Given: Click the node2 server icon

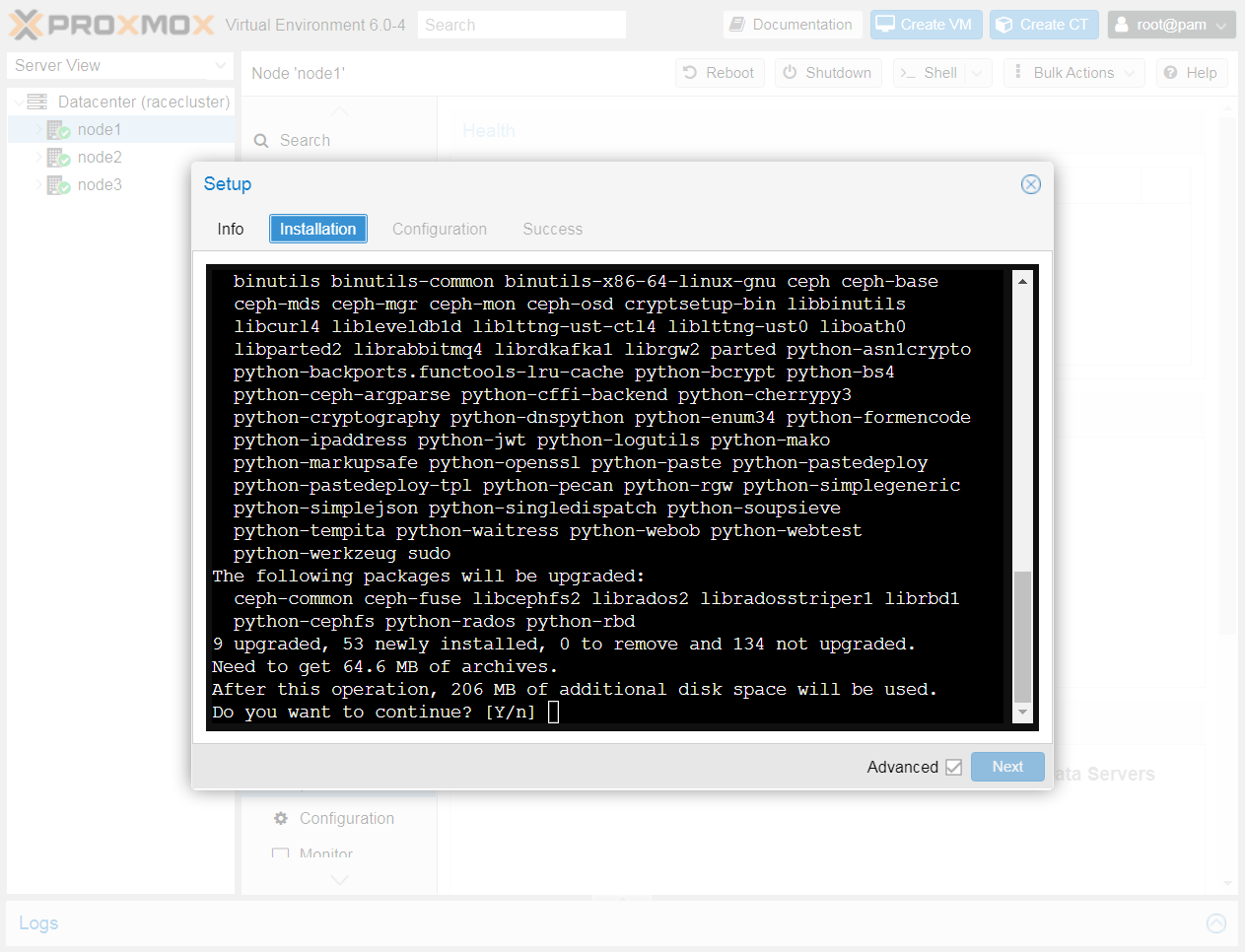Looking at the screenshot, I should pyautogui.click(x=59, y=157).
